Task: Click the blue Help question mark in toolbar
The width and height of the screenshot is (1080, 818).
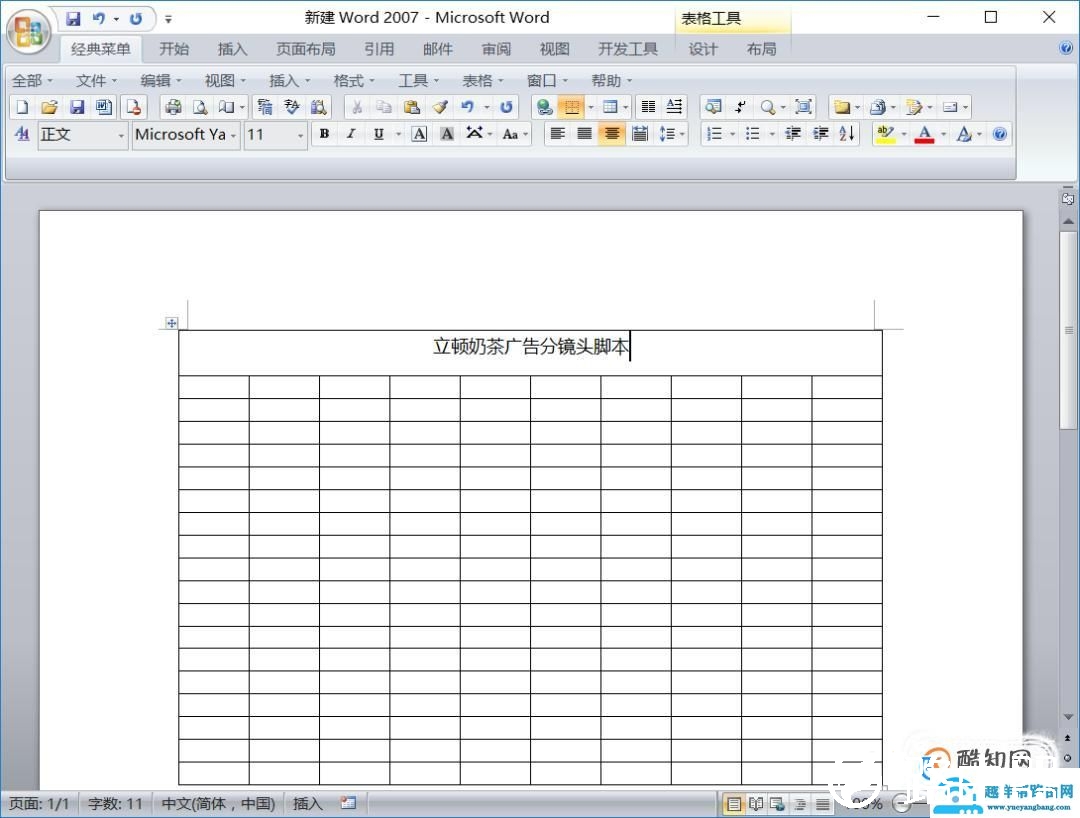Action: click(x=1000, y=134)
